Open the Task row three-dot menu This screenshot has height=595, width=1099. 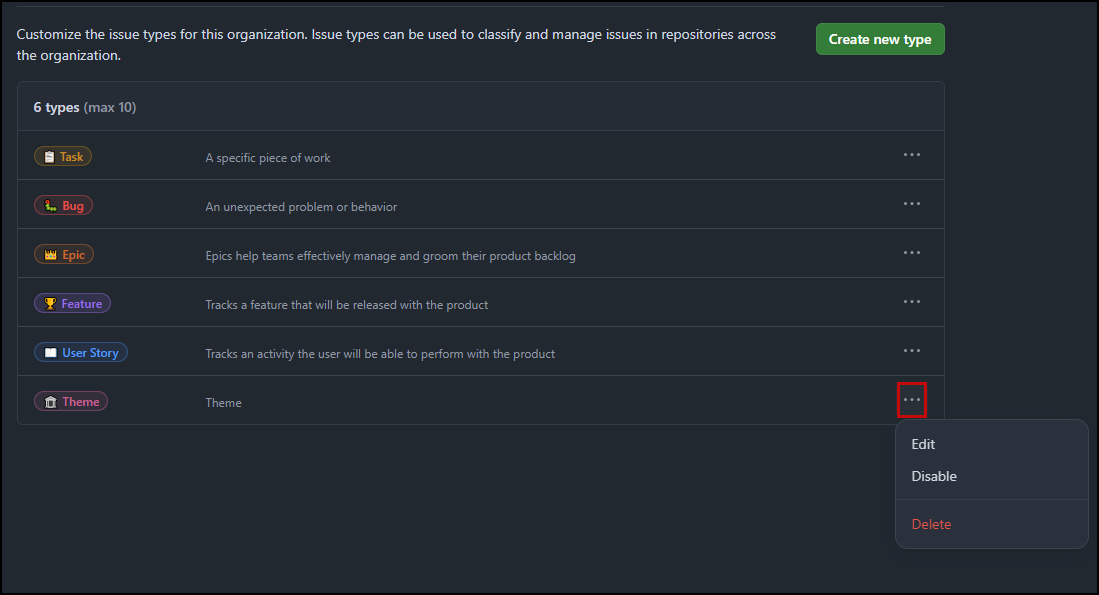point(911,155)
